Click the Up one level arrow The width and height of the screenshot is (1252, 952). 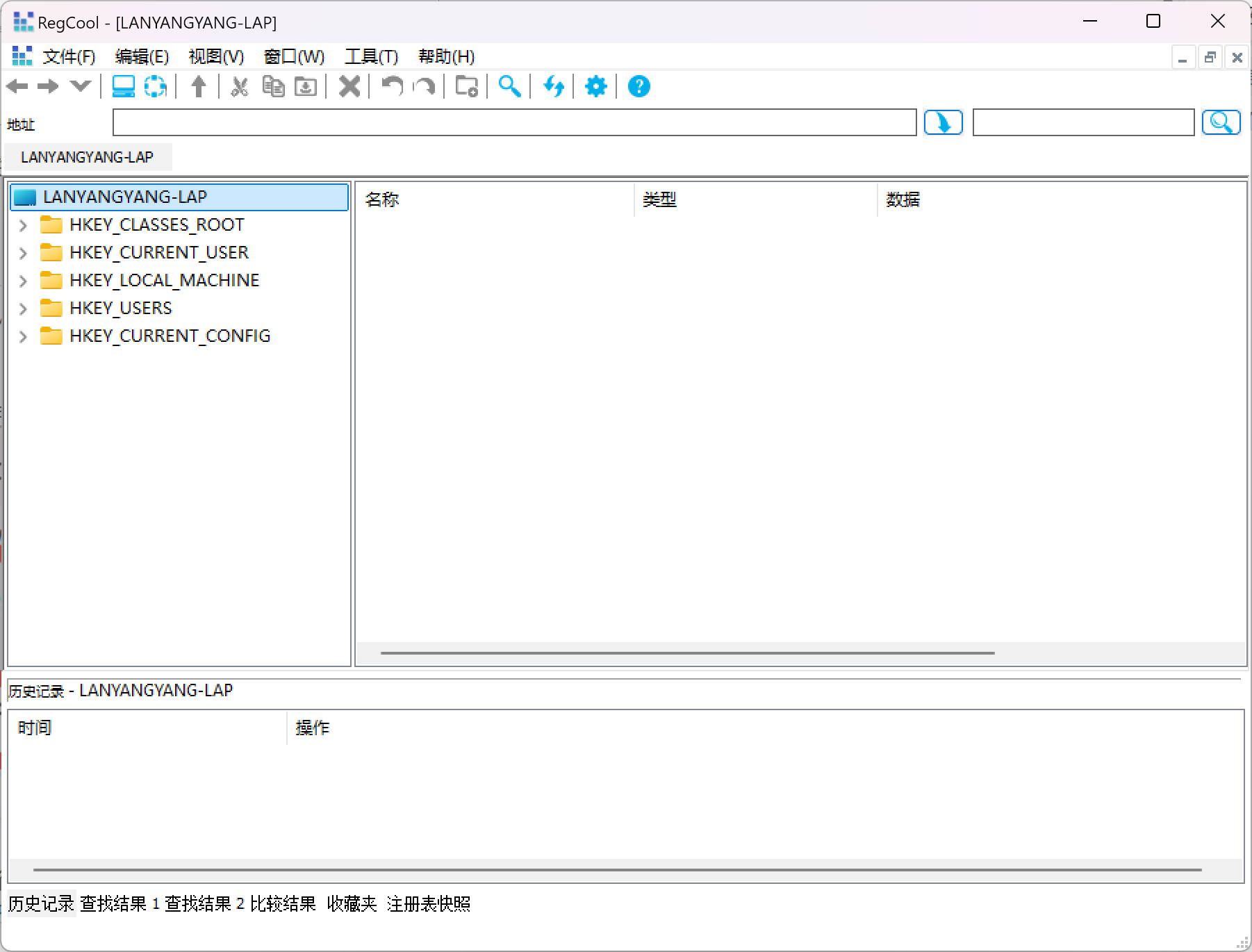[199, 86]
